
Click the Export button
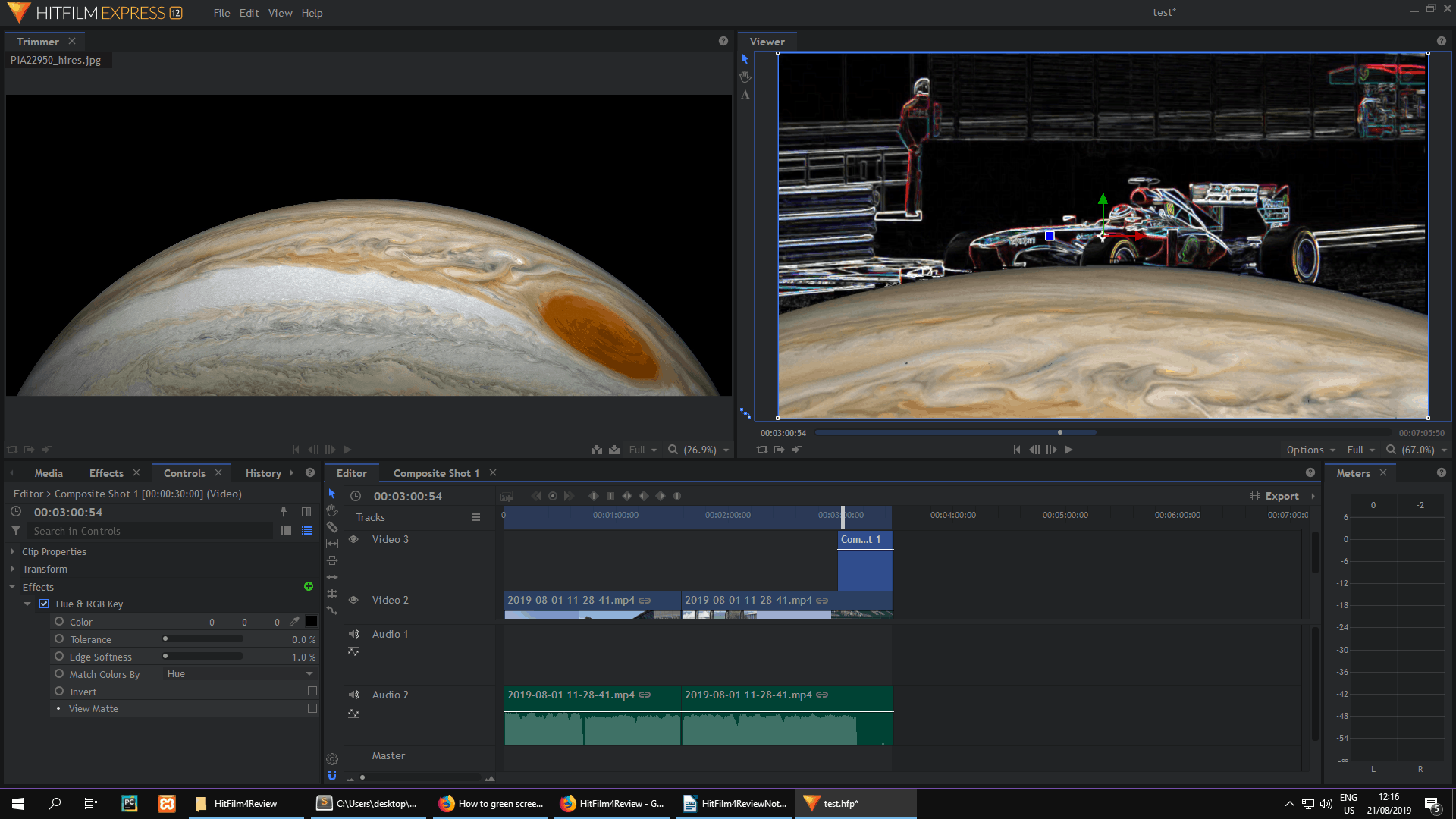coord(1275,496)
